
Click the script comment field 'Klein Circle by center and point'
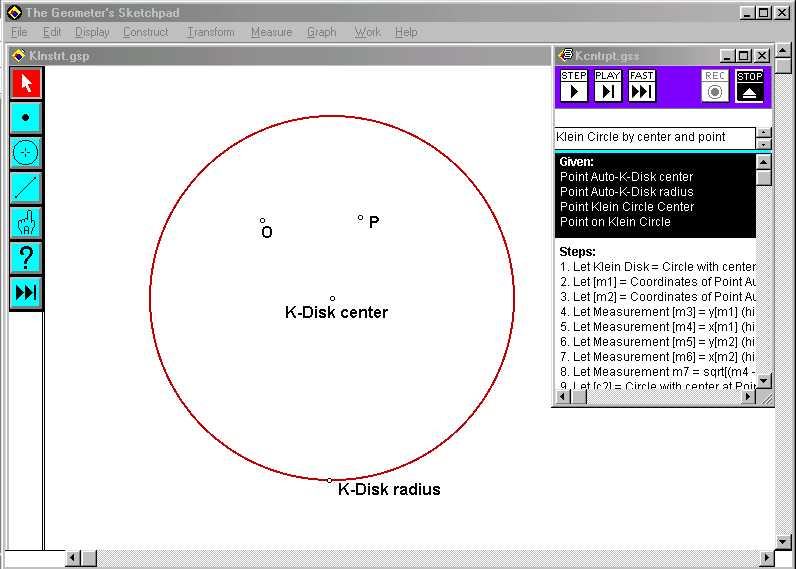click(x=655, y=138)
